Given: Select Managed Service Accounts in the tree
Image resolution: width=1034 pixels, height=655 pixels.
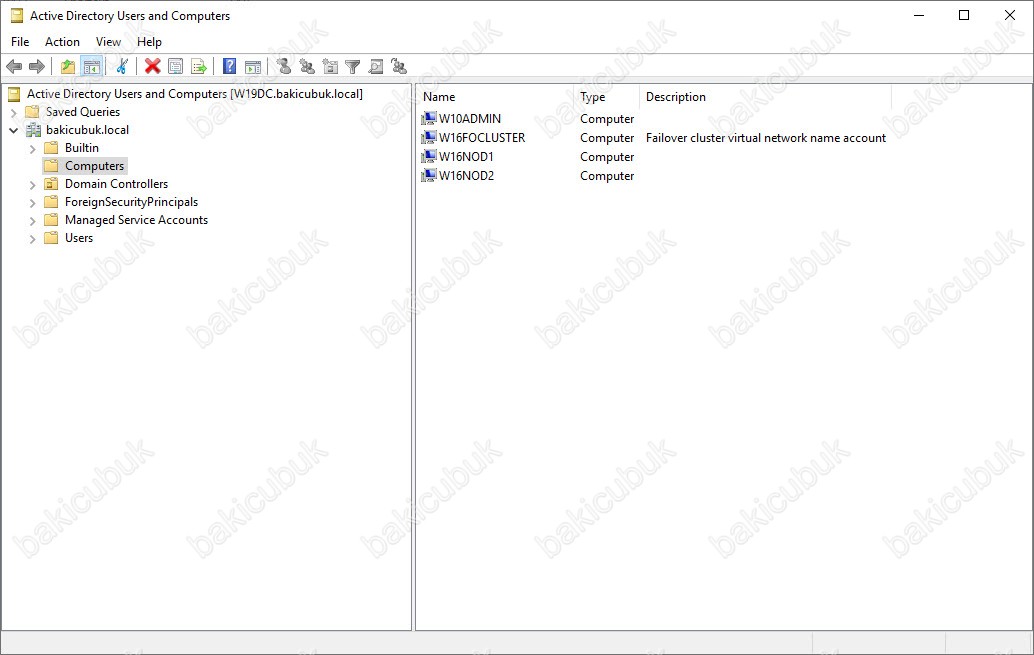Looking at the screenshot, I should point(136,220).
